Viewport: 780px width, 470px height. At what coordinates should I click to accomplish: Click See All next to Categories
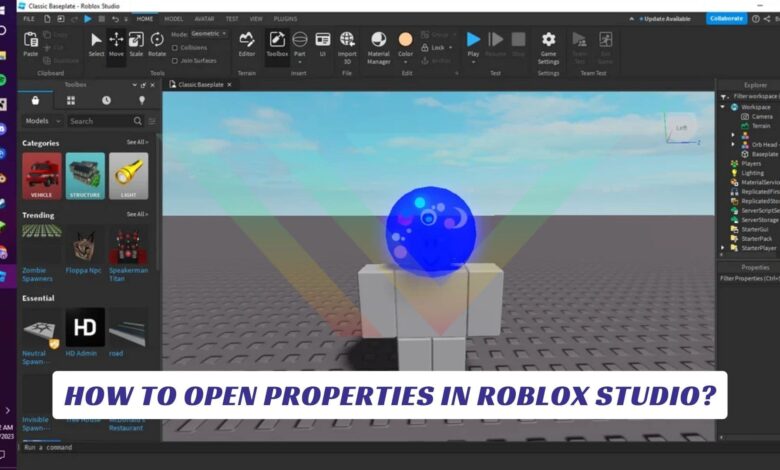point(137,142)
